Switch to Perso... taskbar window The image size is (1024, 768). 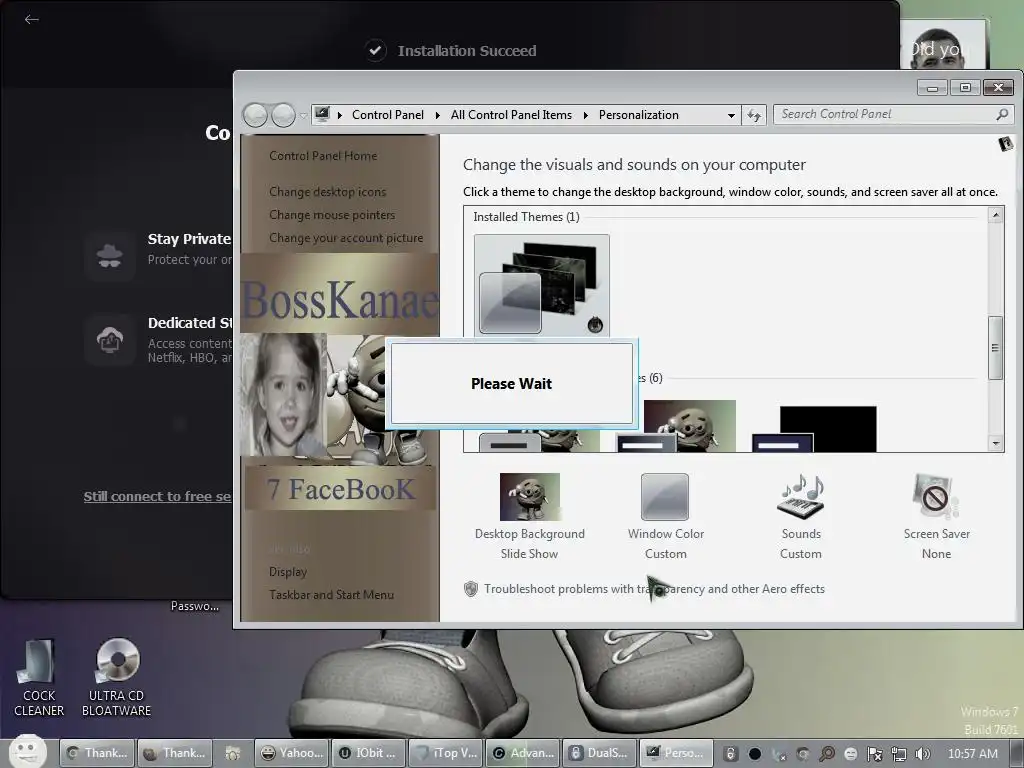click(x=677, y=754)
